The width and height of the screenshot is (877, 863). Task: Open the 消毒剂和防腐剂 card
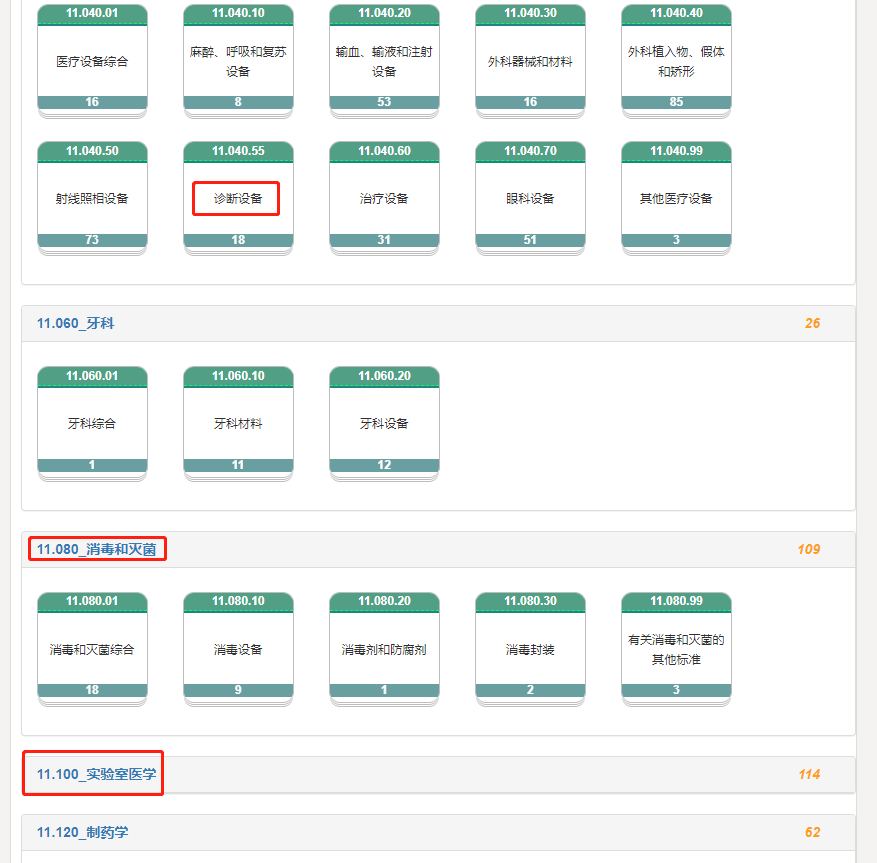click(x=384, y=650)
